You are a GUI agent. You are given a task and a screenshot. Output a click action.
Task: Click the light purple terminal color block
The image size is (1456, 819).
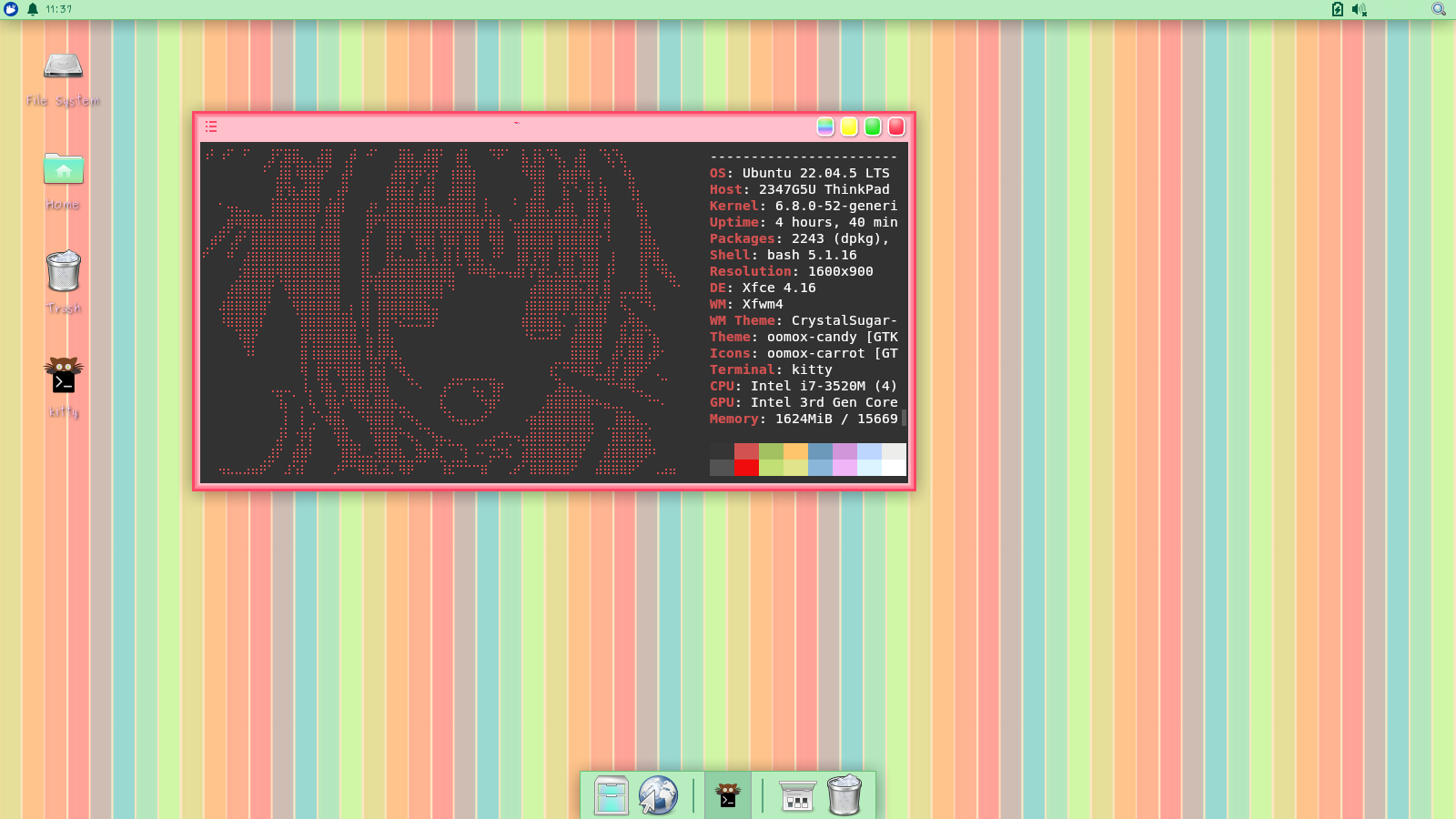[x=844, y=468]
